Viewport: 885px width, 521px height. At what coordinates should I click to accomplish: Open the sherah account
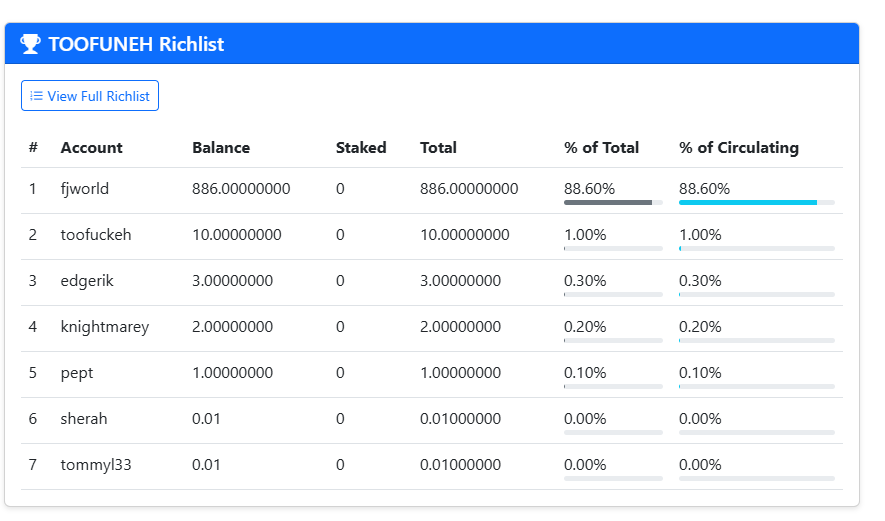[x=84, y=419]
